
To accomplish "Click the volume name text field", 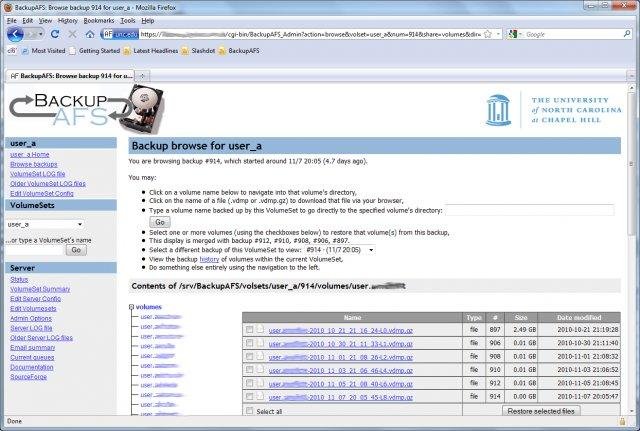I will [x=530, y=210].
